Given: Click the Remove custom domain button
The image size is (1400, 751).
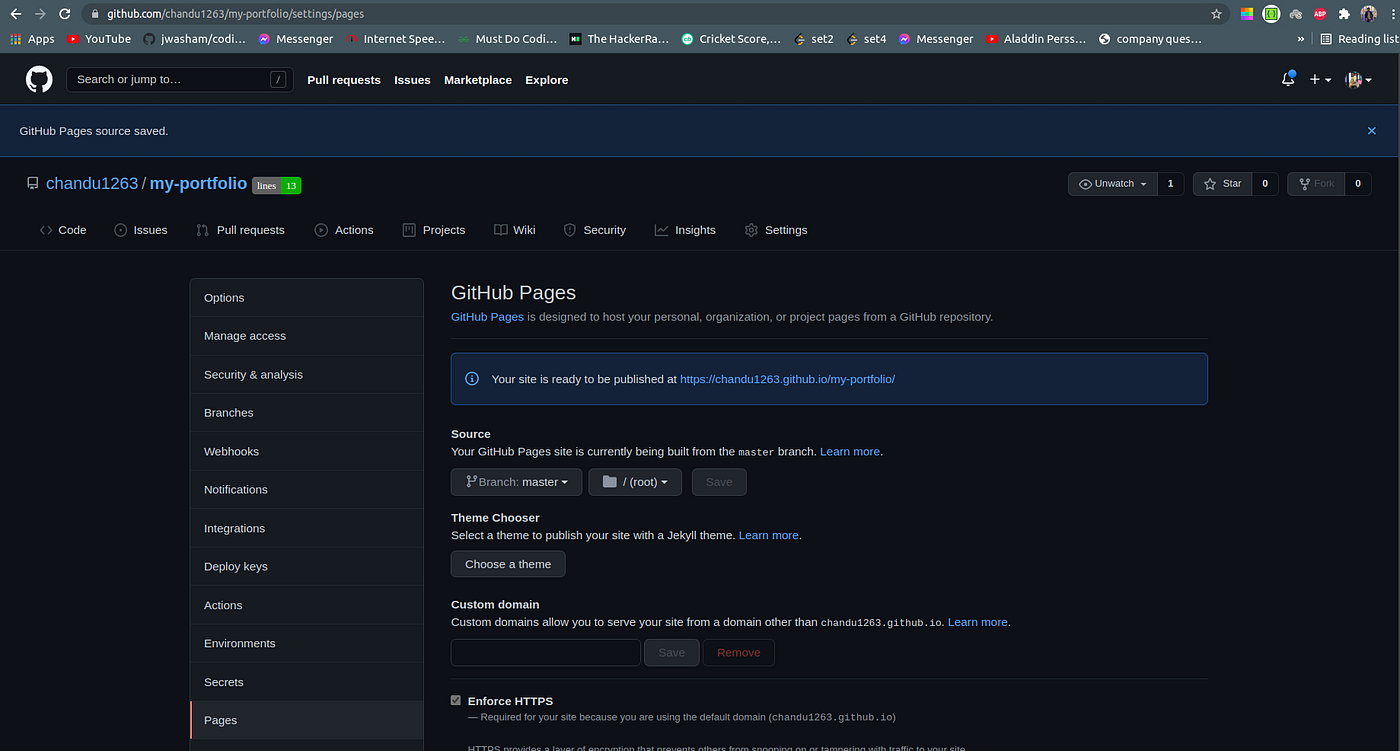Looking at the screenshot, I should pyautogui.click(x=739, y=652).
